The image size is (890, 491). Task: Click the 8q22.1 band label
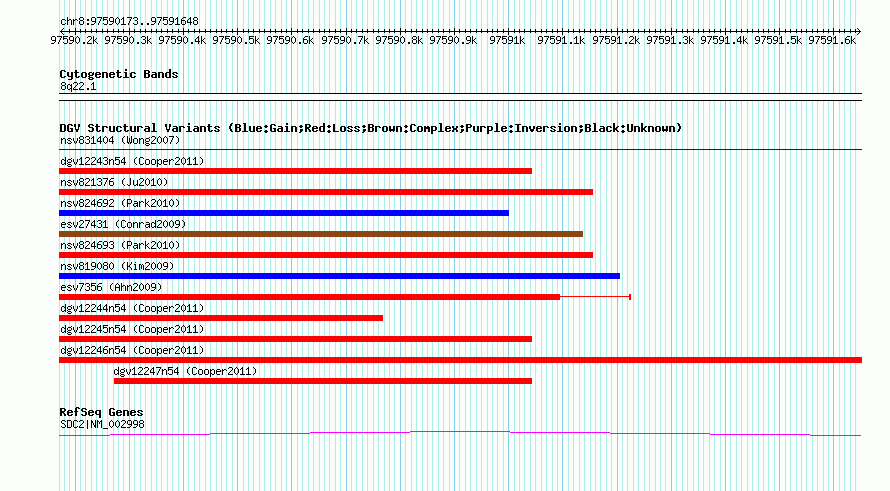78,86
